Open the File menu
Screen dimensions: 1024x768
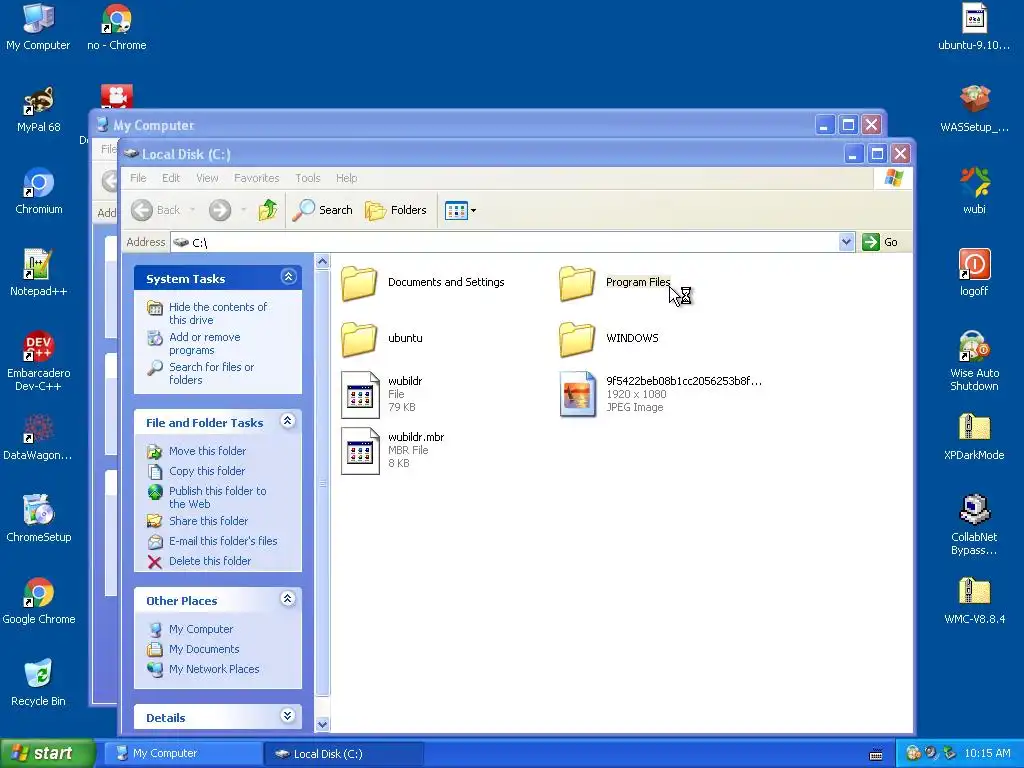click(138, 178)
